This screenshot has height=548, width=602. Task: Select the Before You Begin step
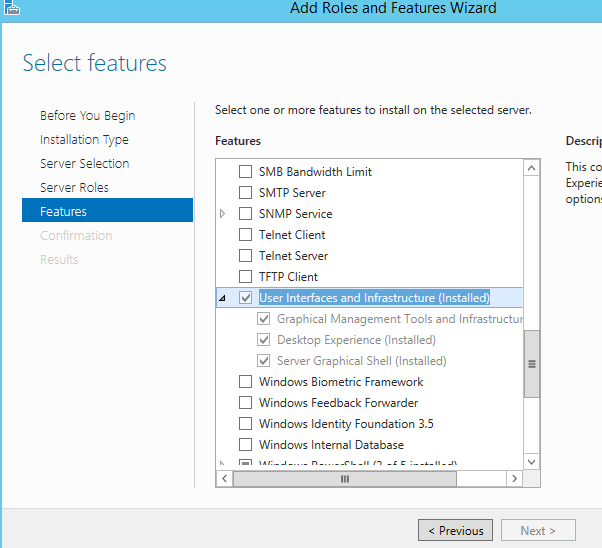pyautogui.click(x=88, y=116)
